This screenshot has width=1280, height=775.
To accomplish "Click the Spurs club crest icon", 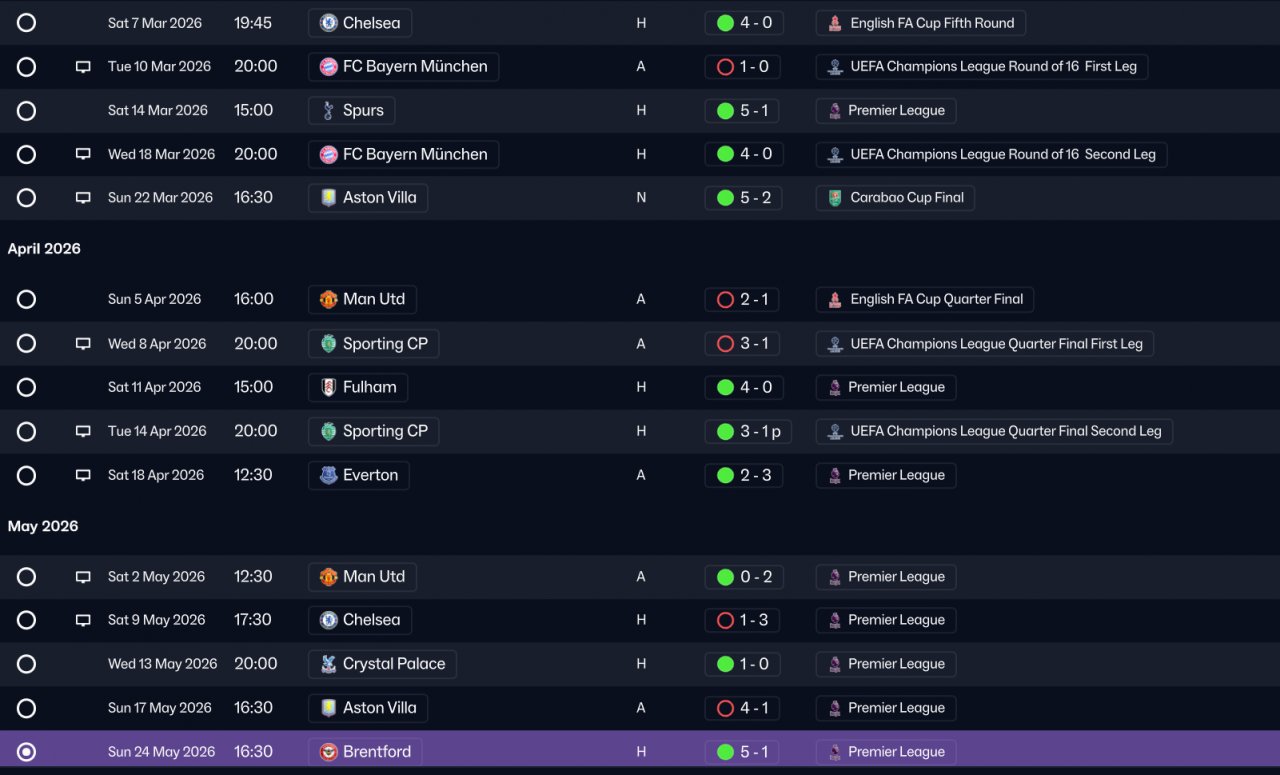I will click(x=328, y=111).
